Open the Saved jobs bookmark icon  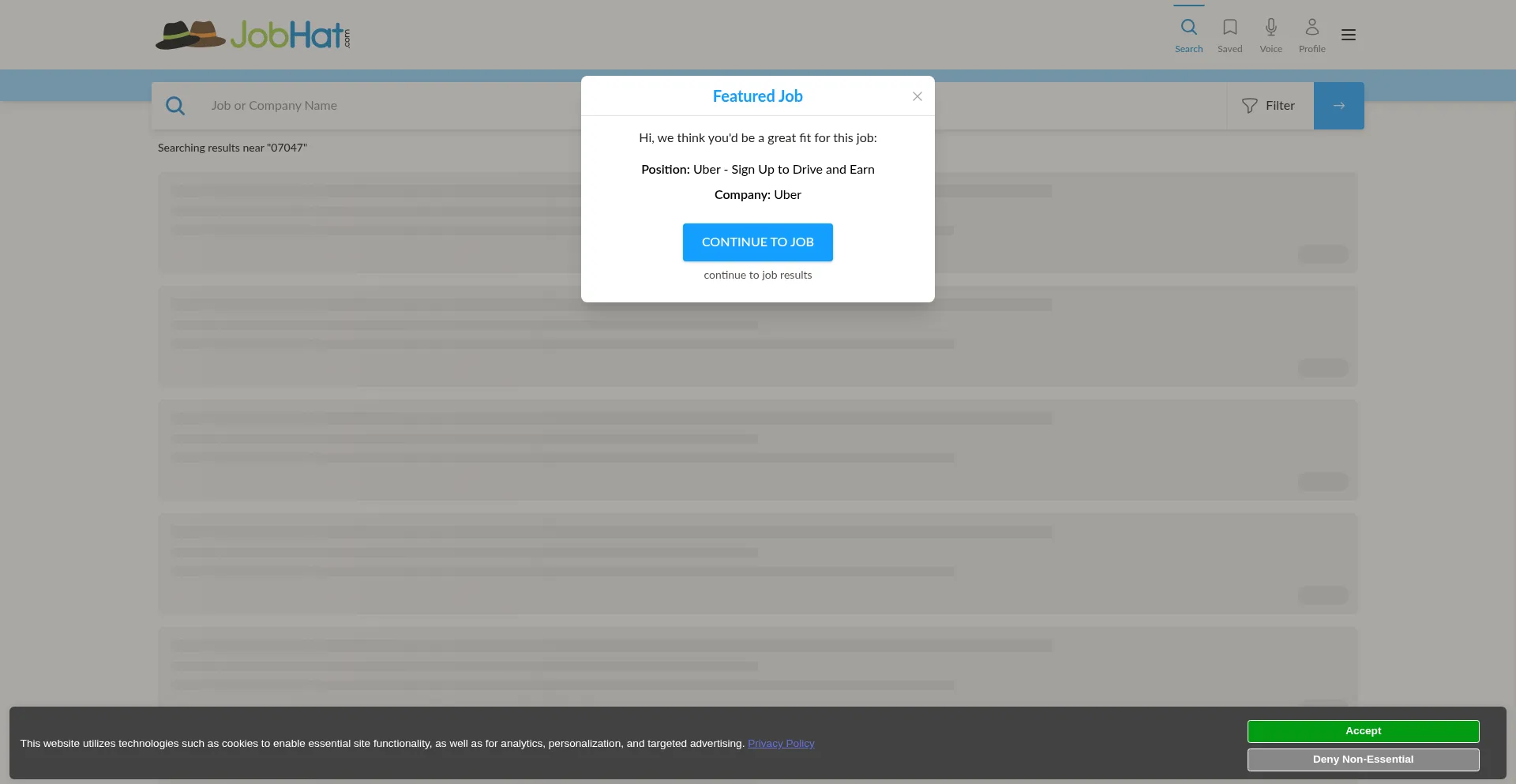(x=1229, y=28)
